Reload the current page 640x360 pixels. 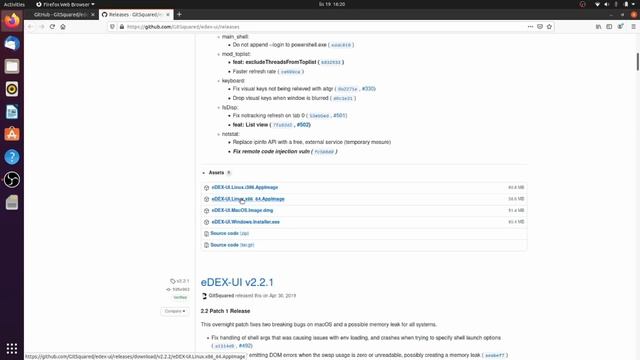(52, 27)
